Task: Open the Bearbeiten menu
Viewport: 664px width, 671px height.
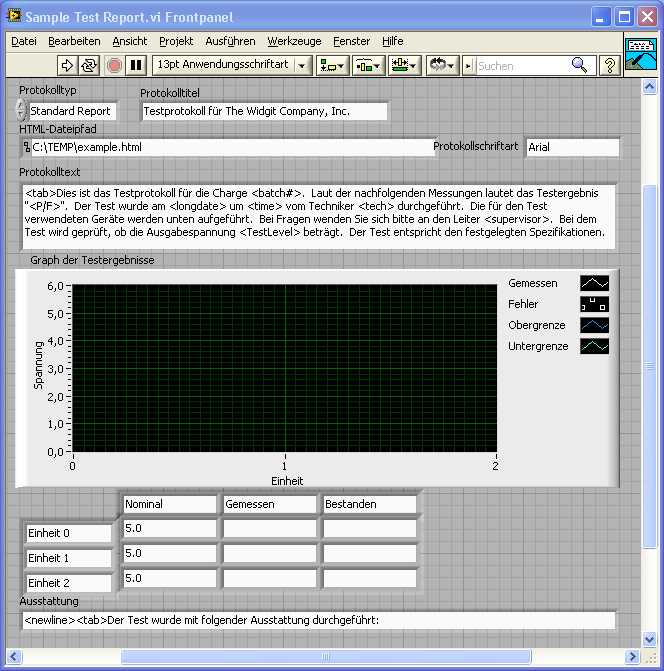Action: pyautogui.click(x=74, y=41)
